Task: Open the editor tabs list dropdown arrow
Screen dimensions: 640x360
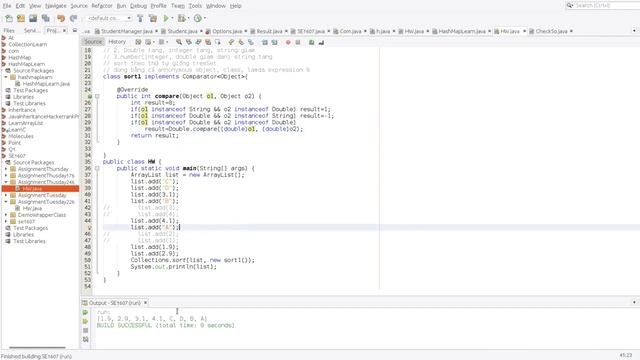Action: pos(634,31)
